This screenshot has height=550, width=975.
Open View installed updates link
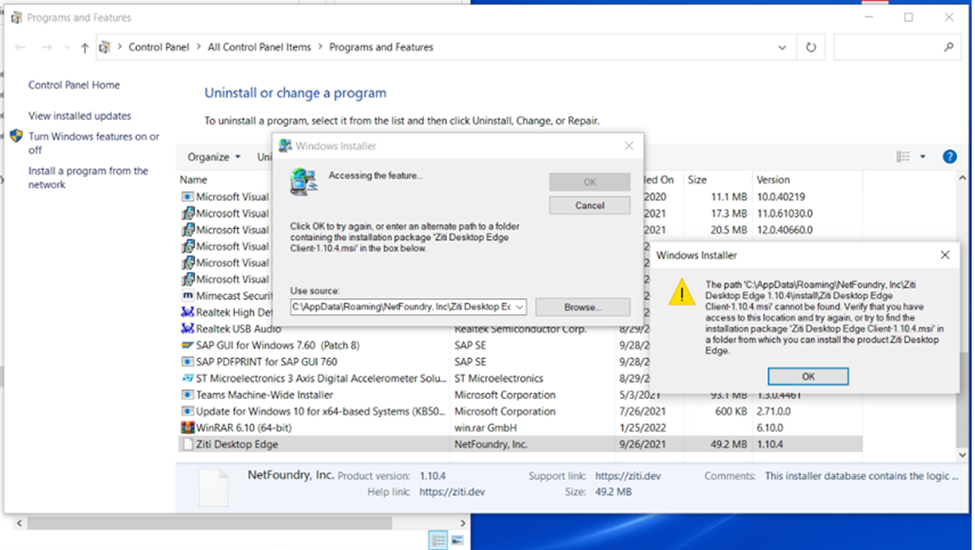tap(80, 116)
